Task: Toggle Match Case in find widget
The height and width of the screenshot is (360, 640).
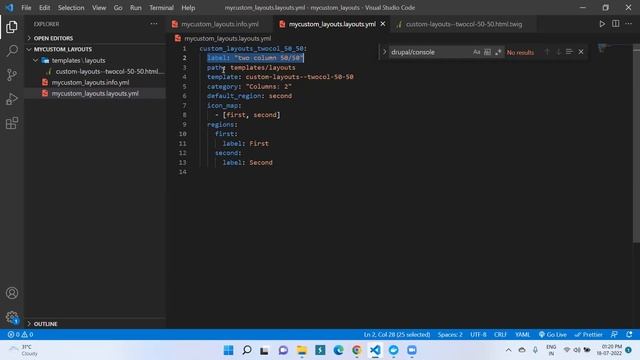Action: click(477, 52)
